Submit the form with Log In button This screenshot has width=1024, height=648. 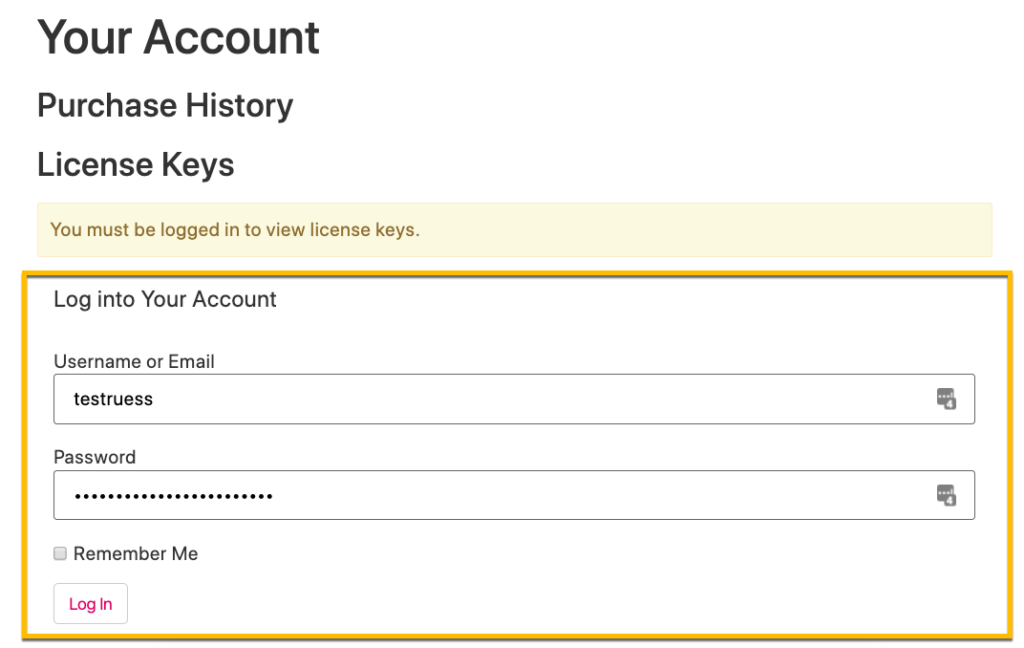tap(91, 604)
